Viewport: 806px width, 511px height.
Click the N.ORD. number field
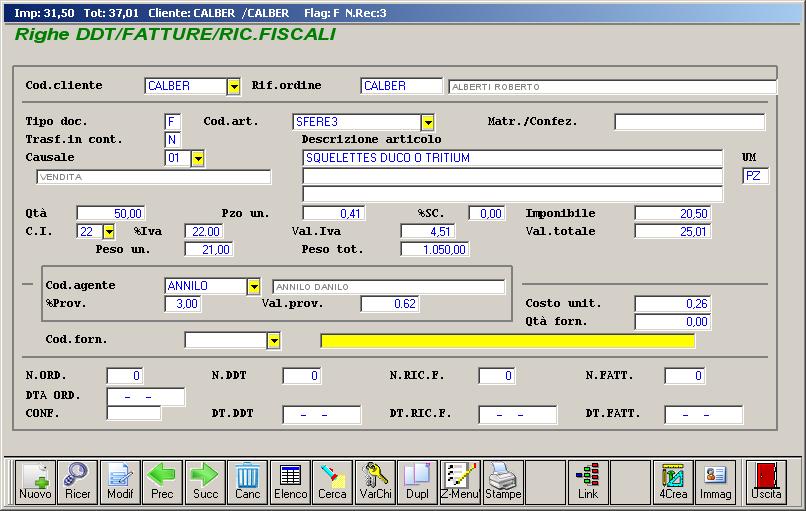(x=125, y=376)
